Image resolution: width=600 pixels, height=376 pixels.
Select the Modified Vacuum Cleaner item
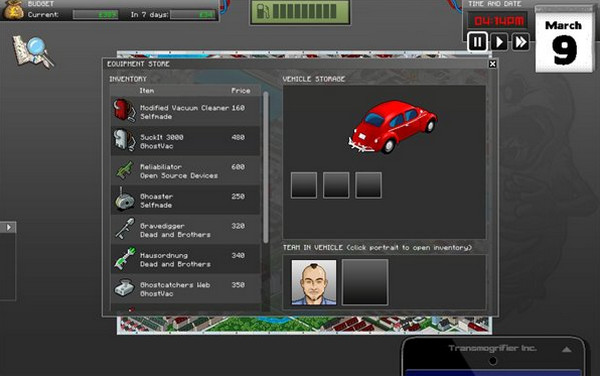point(186,111)
